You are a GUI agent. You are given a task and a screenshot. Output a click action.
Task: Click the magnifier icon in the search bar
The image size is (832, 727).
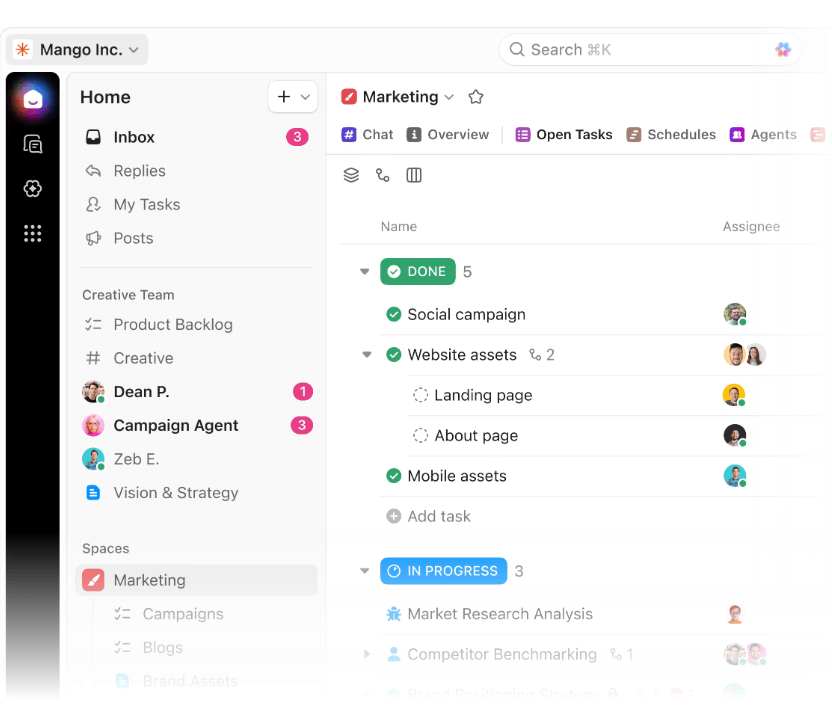click(x=516, y=49)
